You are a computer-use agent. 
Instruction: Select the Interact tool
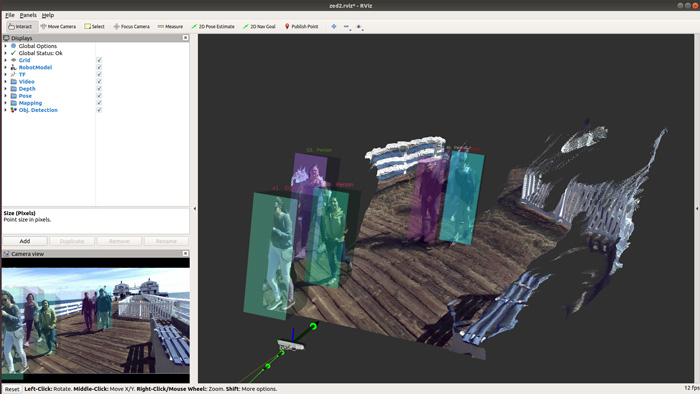click(x=21, y=26)
